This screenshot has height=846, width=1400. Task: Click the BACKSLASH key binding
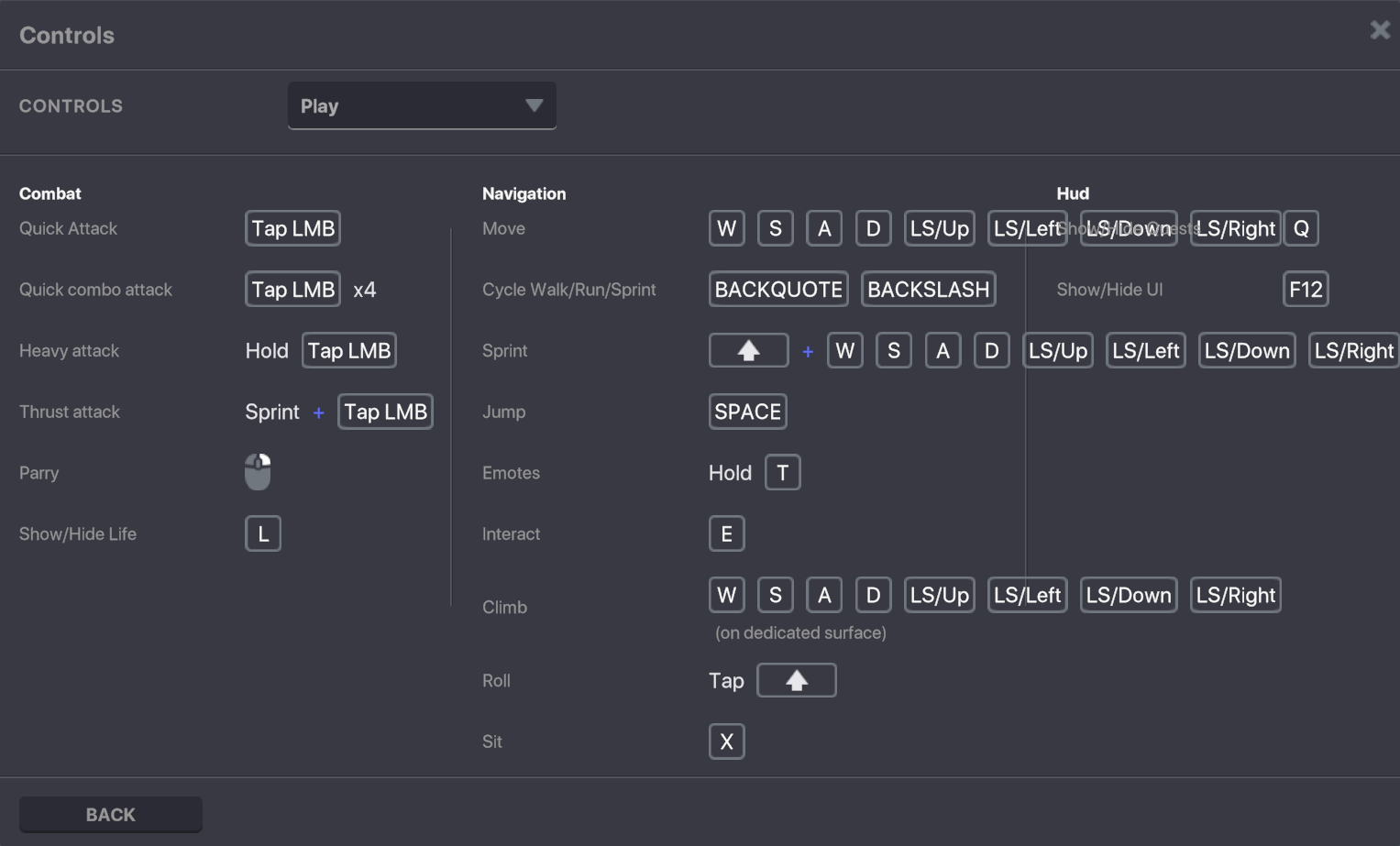(x=928, y=290)
